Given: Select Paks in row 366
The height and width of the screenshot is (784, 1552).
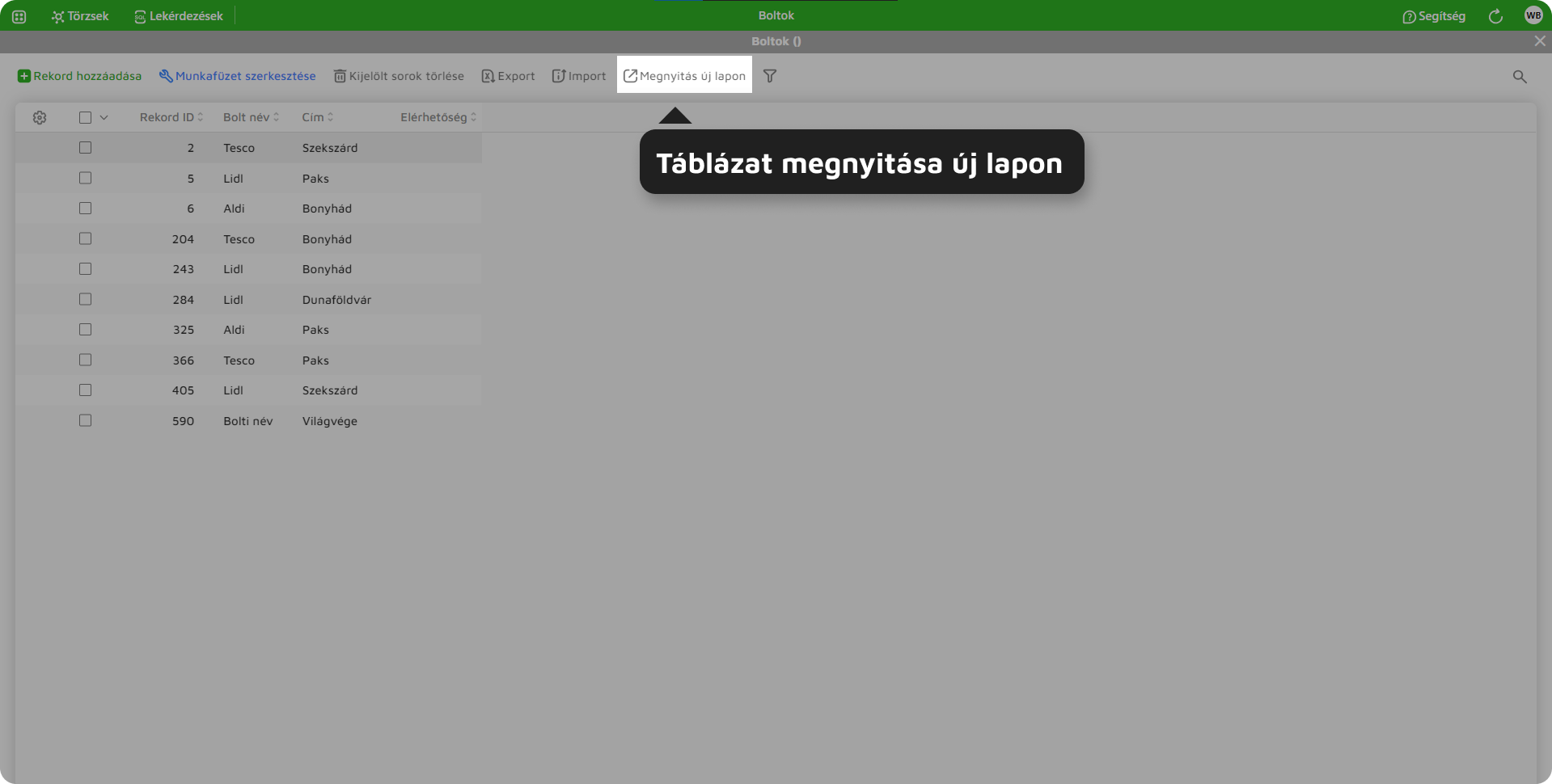Looking at the screenshot, I should point(315,360).
